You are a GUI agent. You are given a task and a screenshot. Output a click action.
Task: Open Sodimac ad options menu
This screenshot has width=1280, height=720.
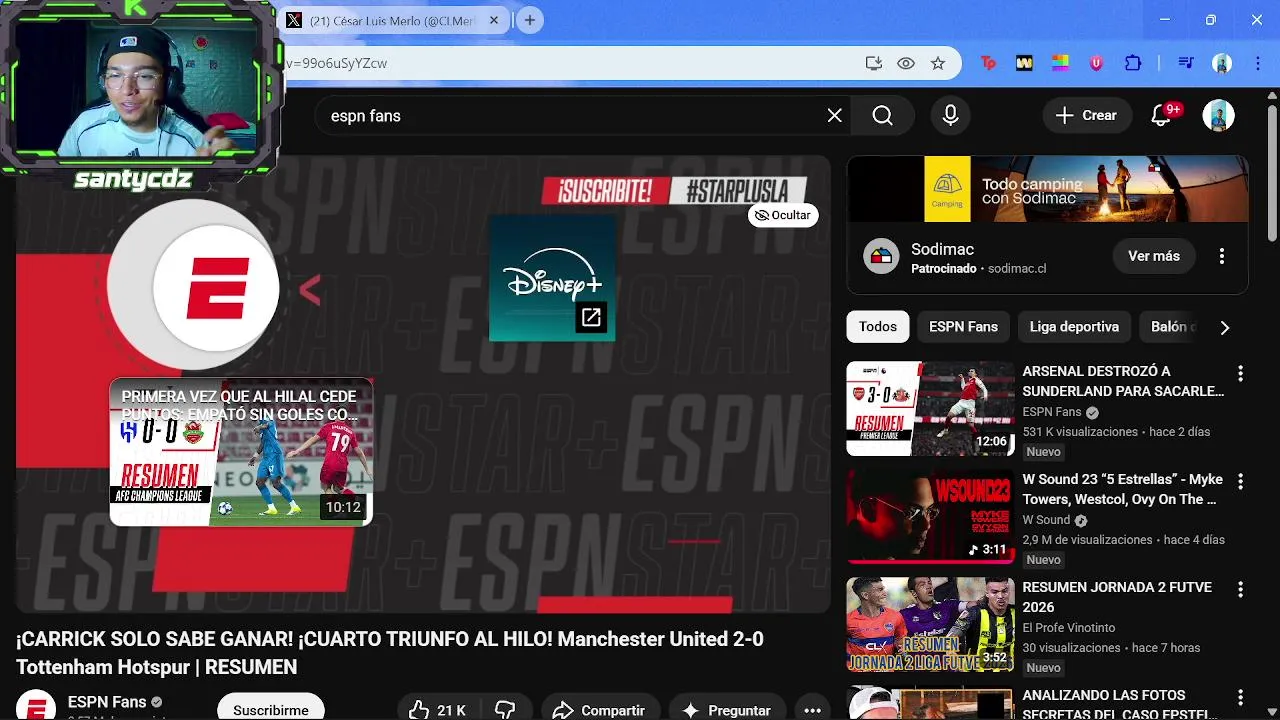click(1221, 256)
